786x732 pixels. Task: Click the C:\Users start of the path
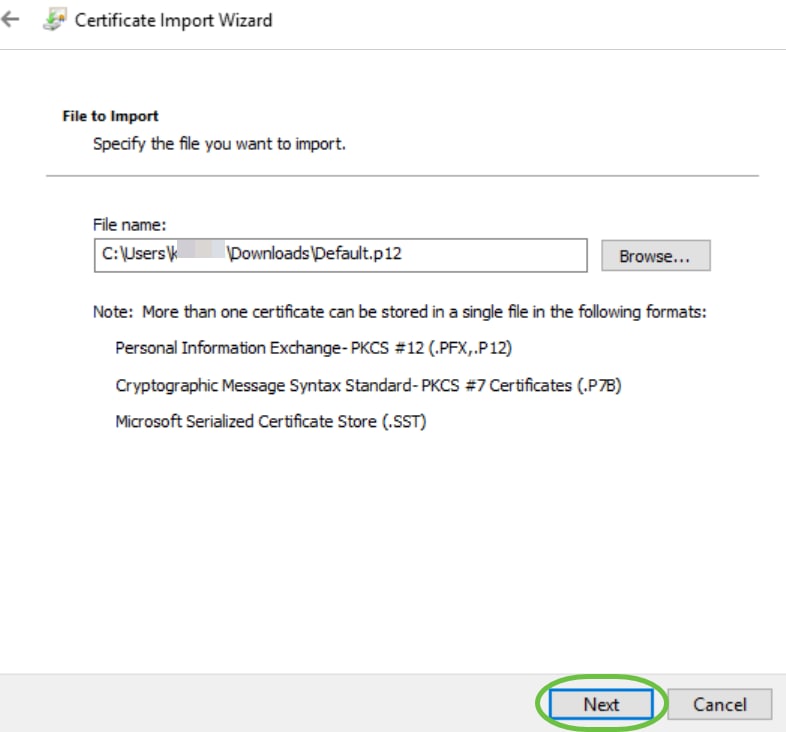134,254
